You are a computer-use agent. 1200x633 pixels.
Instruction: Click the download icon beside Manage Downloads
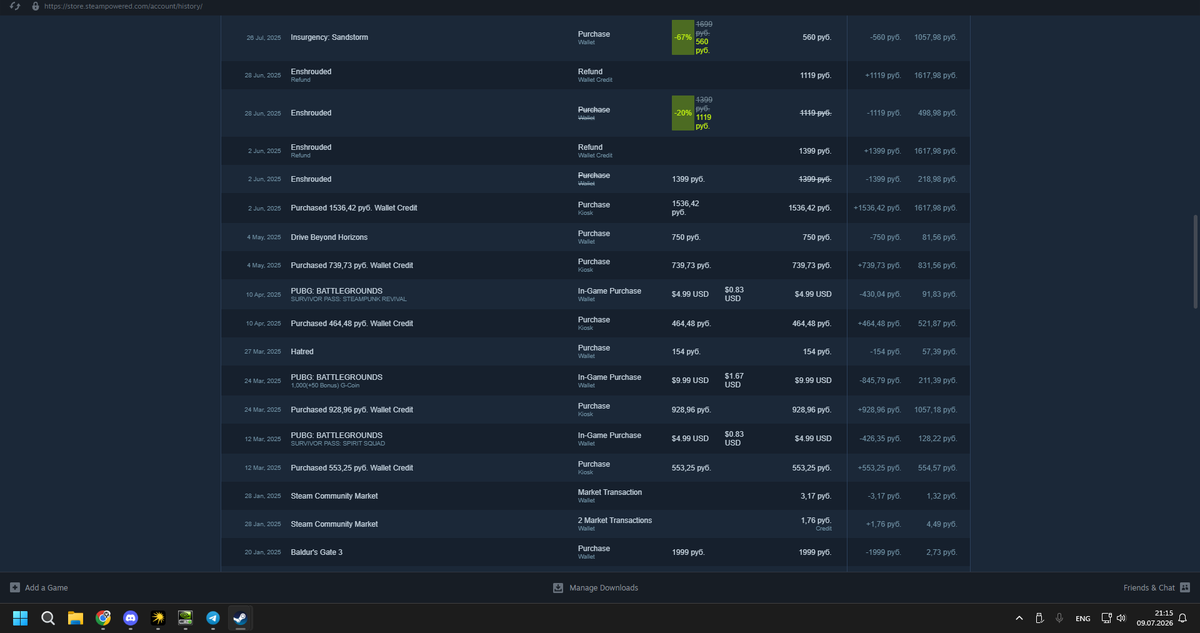[558, 587]
